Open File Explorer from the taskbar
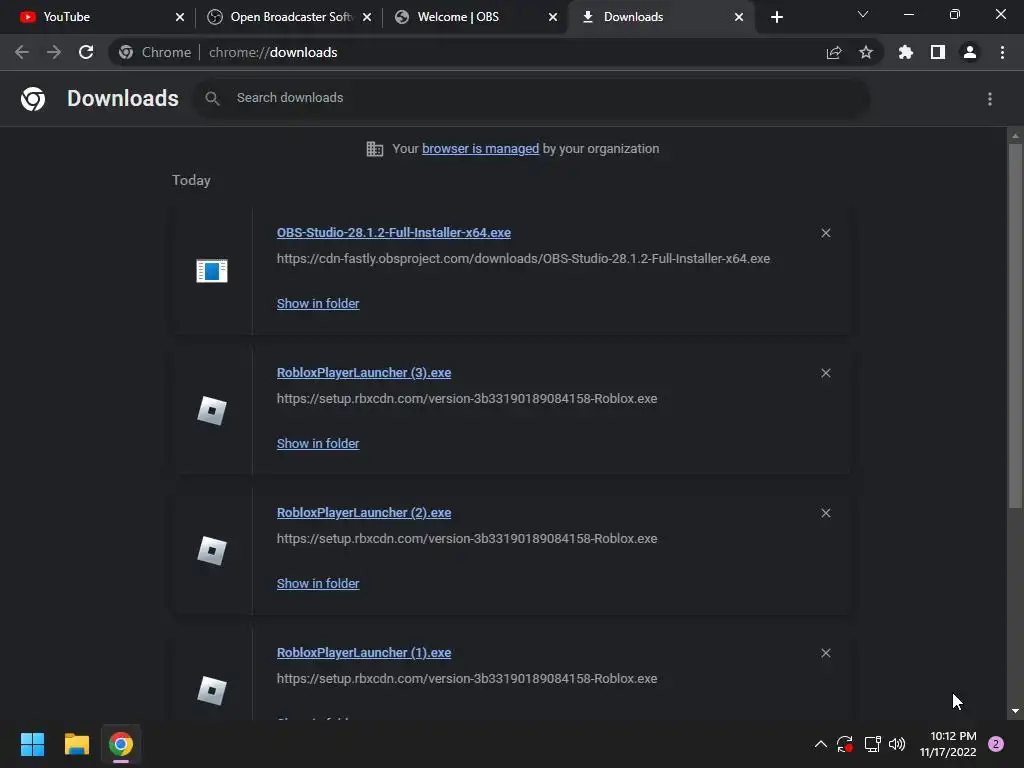The height and width of the screenshot is (768, 1024). [76, 744]
